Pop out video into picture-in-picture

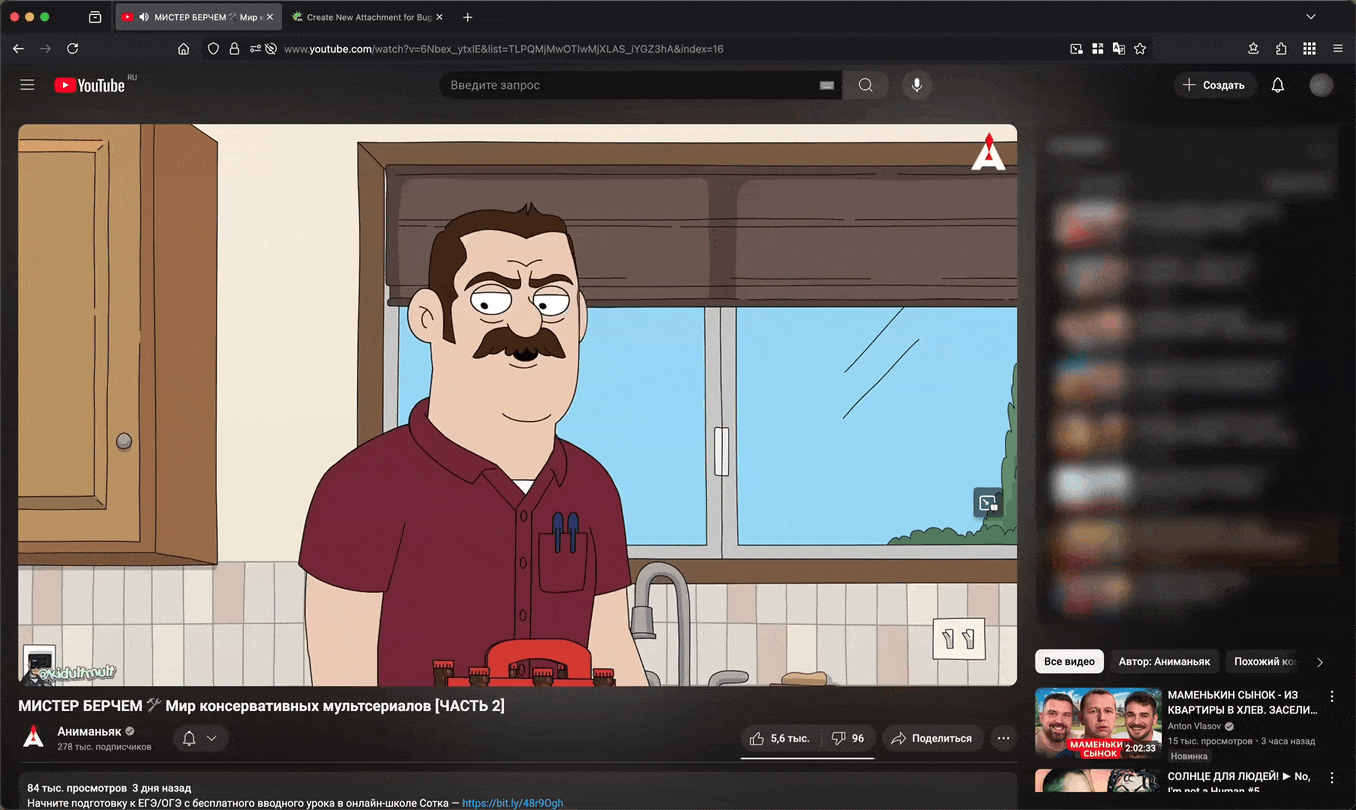coord(988,503)
